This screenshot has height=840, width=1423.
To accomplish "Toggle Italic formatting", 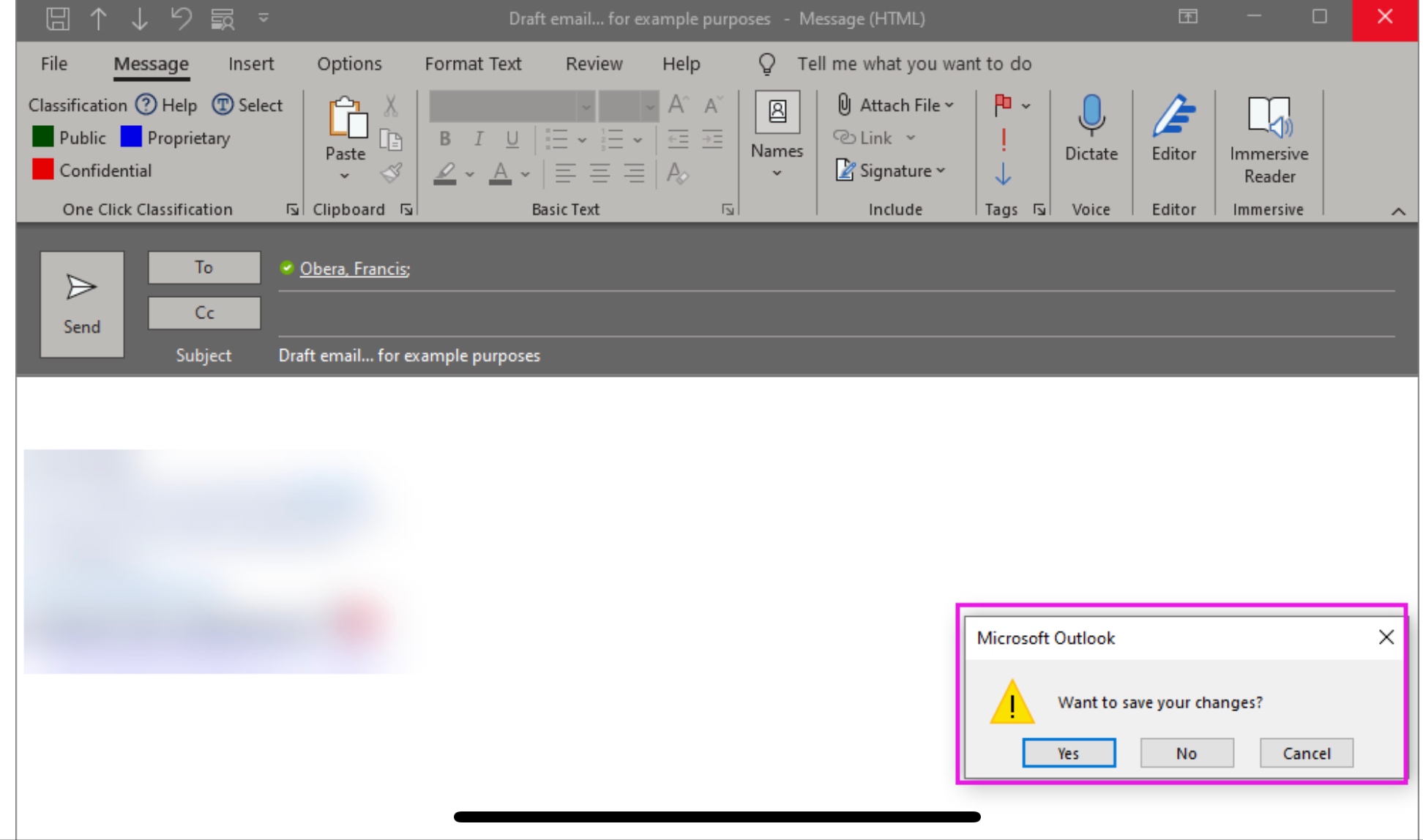I will pos(478,138).
